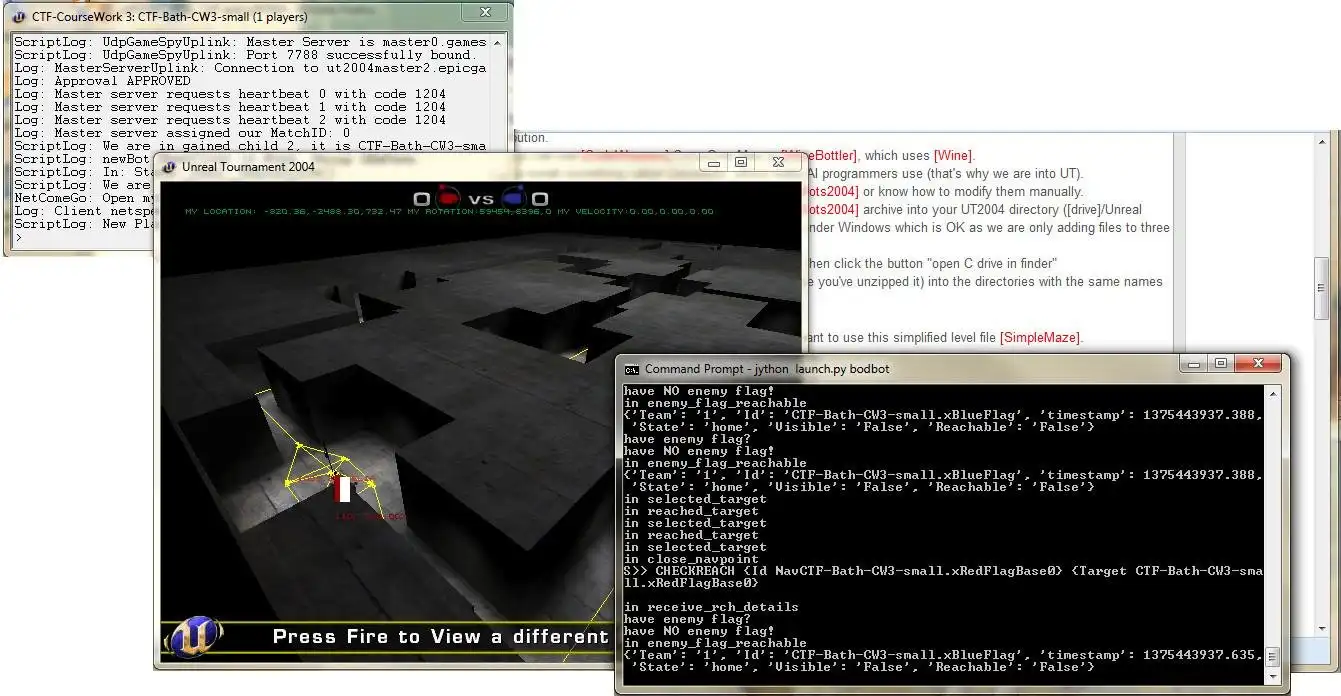This screenshot has width=1341, height=696.
Task: Click 'Master server requests heartbeat 2' log line
Action: 230,120
